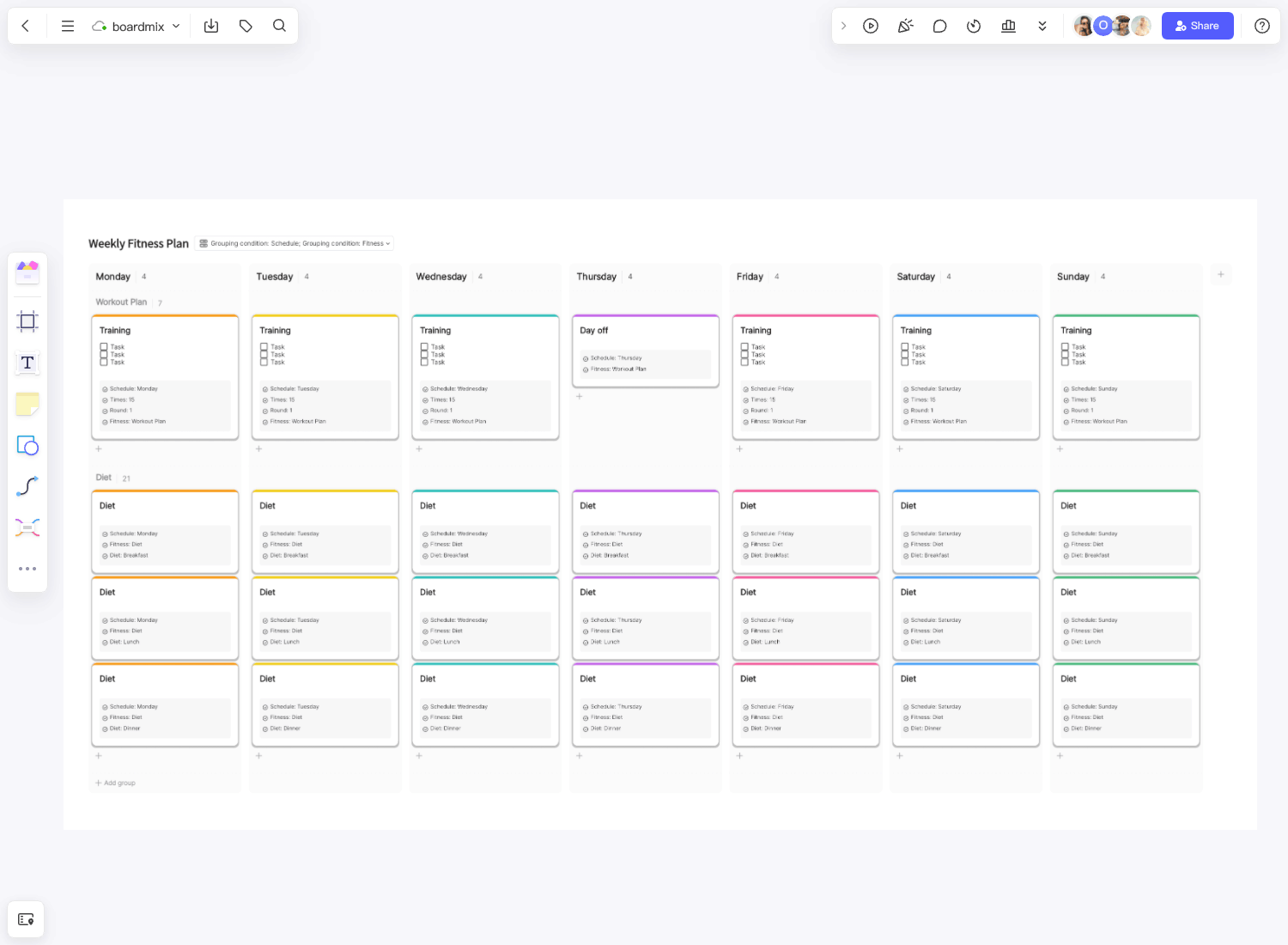Viewport: 1288px width, 945px height.
Task: Collapse the toolbar with the double-chevron
Action: click(1042, 26)
